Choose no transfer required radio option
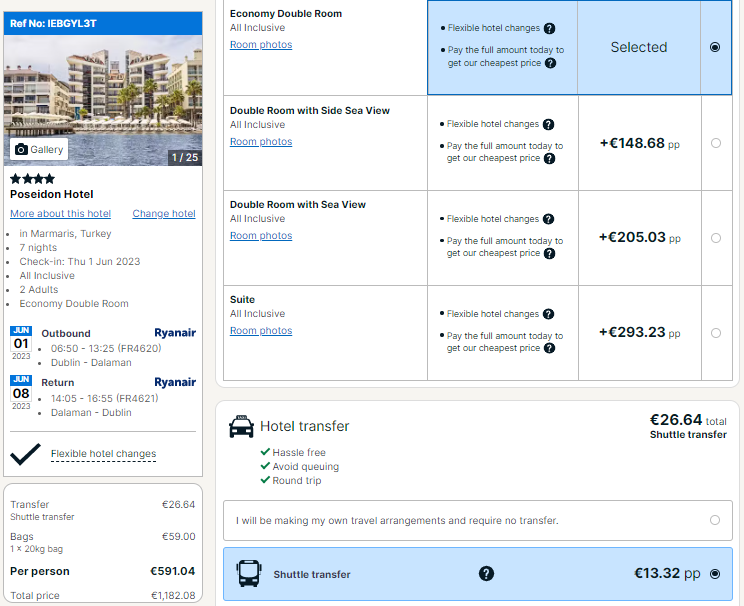Viewport: 744px width, 606px height. tap(715, 520)
